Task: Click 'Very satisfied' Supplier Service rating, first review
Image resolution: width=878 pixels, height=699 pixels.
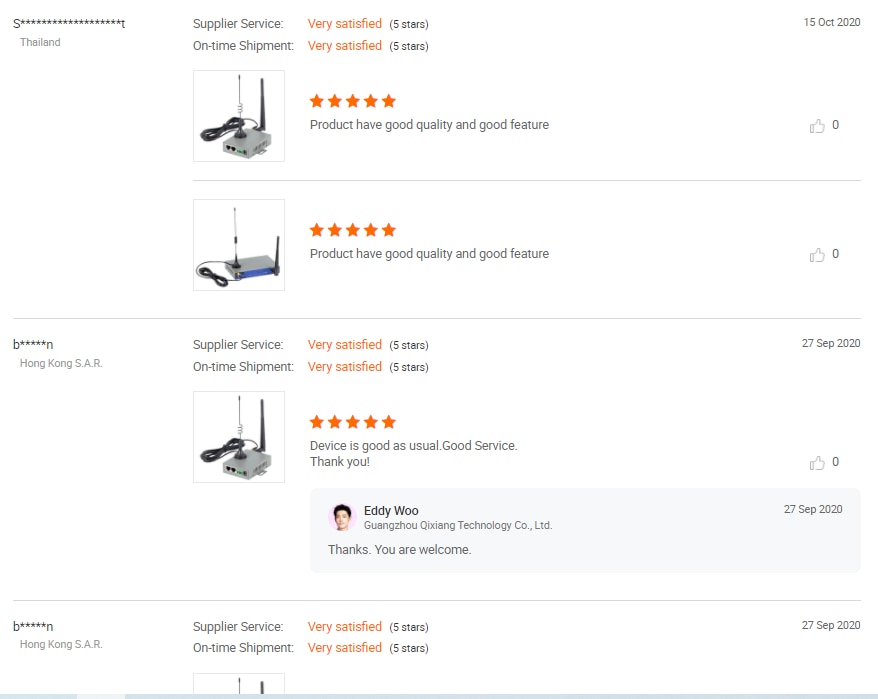Action: coord(344,24)
